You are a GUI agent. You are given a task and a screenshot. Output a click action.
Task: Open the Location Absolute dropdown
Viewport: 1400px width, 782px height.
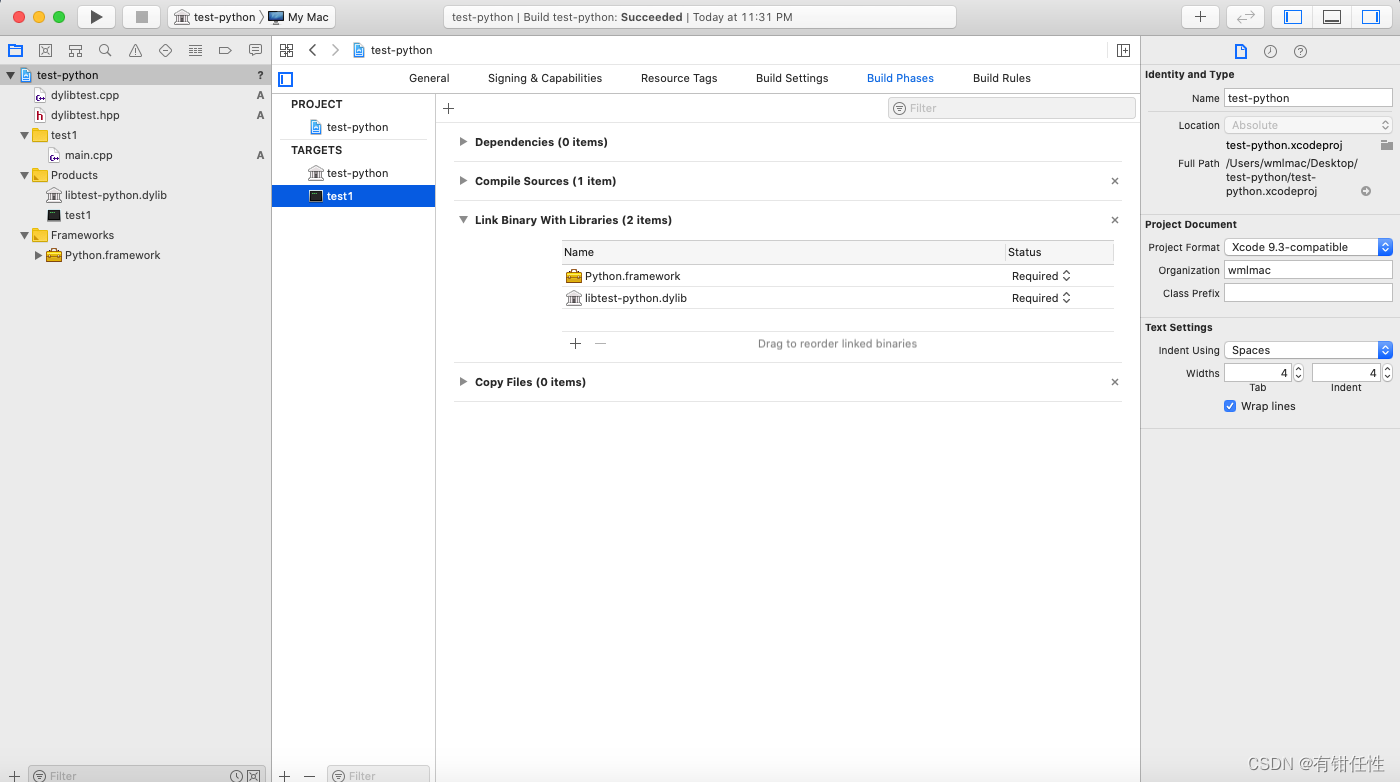1308,125
